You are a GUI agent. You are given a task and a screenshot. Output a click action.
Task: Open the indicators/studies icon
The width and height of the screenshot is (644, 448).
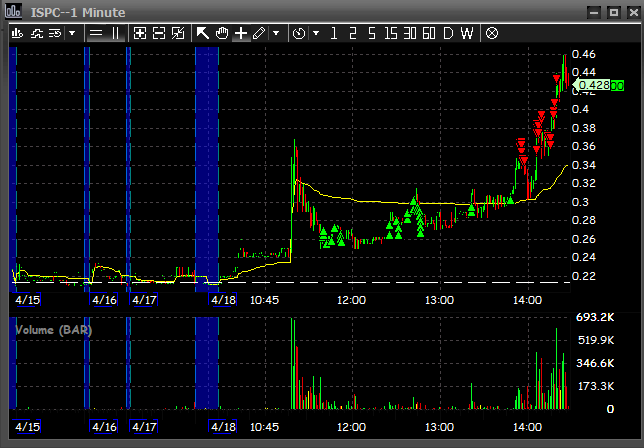click(37, 33)
